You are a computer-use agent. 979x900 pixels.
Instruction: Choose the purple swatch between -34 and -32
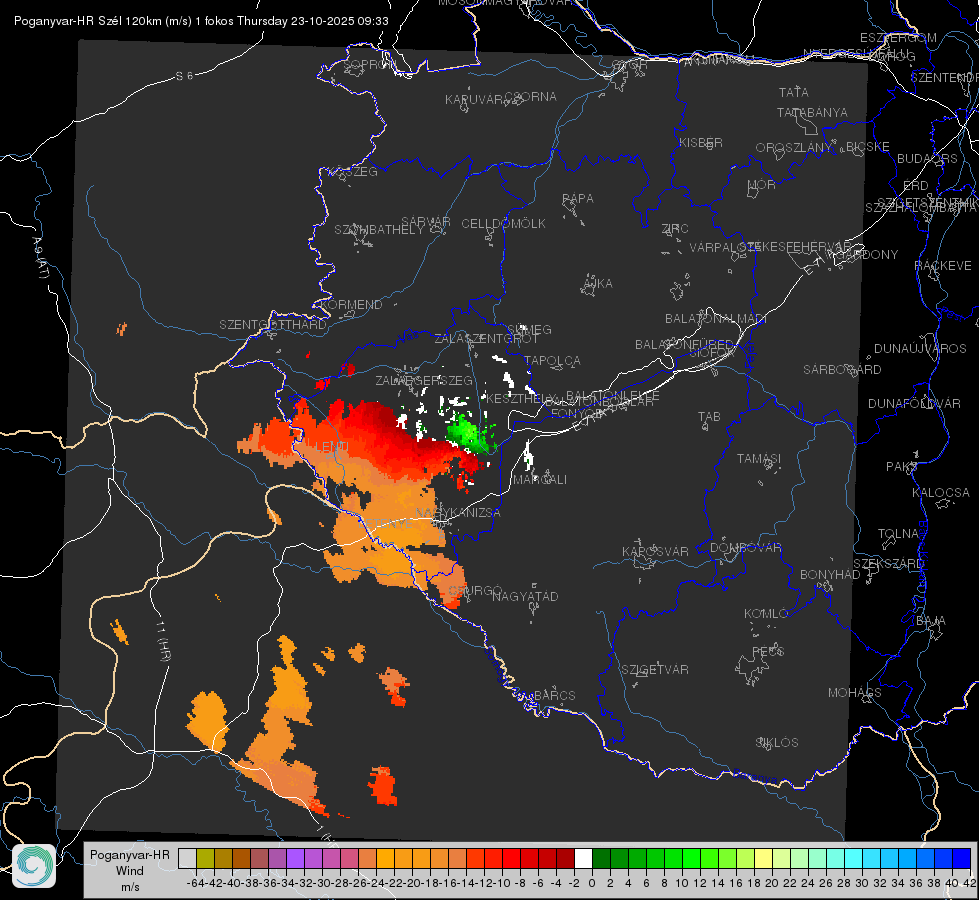coord(295,859)
